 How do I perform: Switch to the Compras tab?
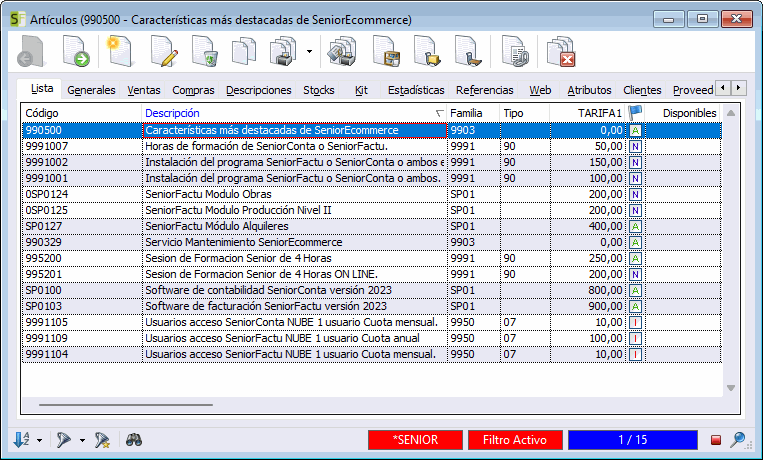[193, 90]
